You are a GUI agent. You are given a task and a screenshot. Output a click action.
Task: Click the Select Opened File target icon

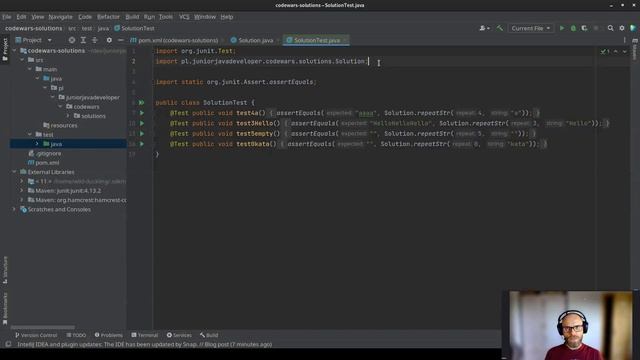point(72,40)
